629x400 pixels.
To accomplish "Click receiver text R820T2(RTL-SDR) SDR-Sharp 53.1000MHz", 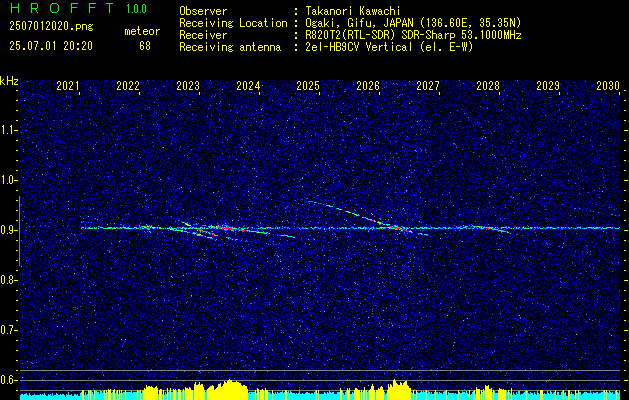I will (x=414, y=35).
